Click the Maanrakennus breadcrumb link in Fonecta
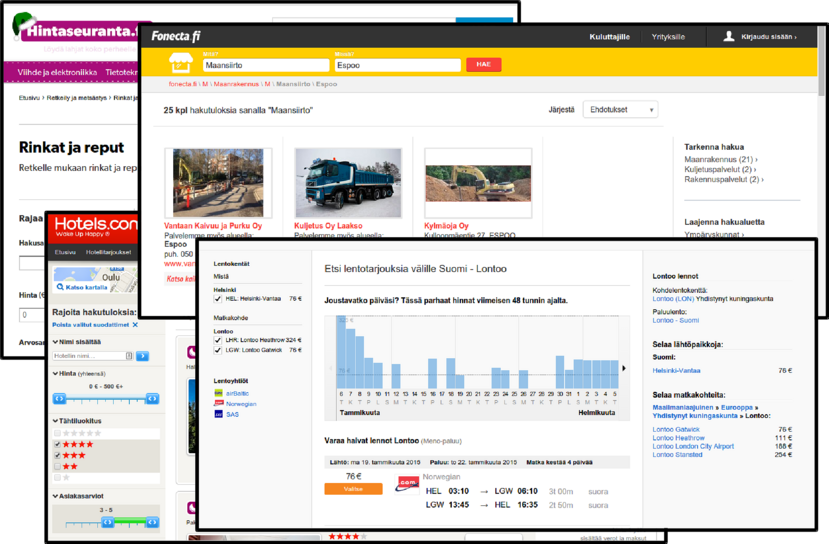This screenshot has width=829, height=544. [236, 84]
